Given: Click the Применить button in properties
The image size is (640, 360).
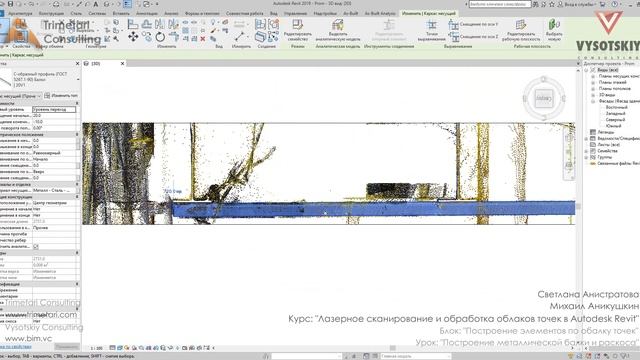Looking at the screenshot, I should (67, 347).
